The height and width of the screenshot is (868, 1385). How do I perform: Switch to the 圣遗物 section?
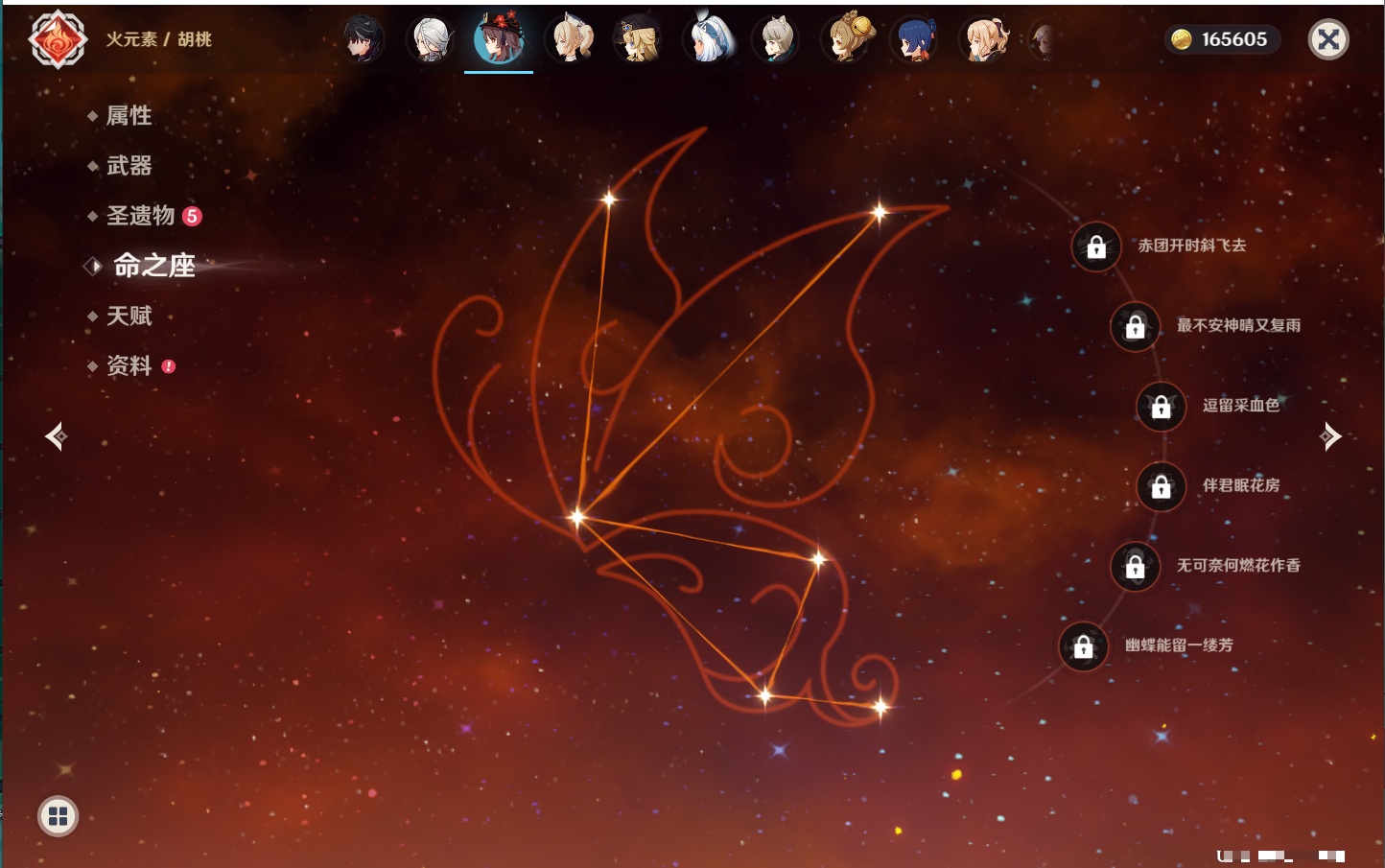pos(140,216)
